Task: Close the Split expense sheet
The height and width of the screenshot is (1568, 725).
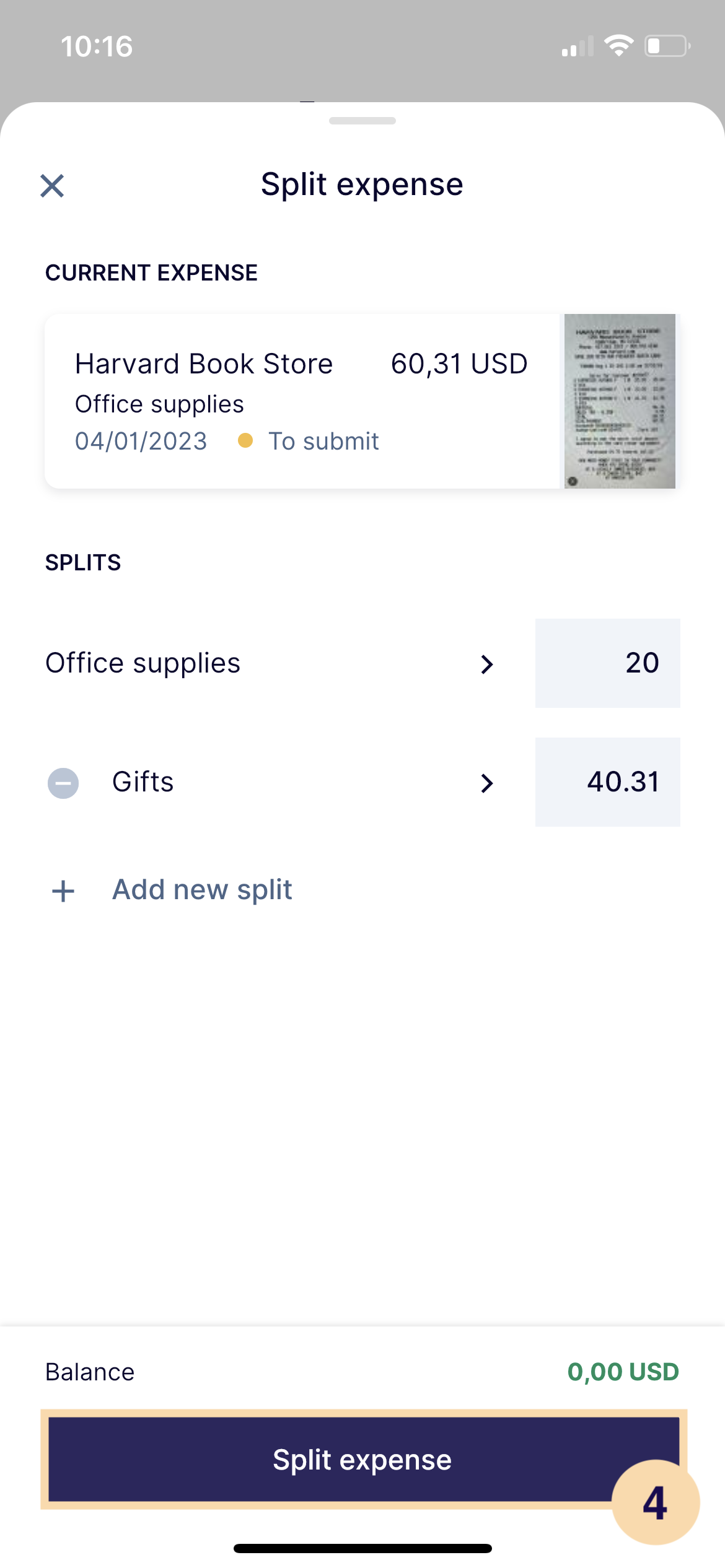Action: click(52, 185)
